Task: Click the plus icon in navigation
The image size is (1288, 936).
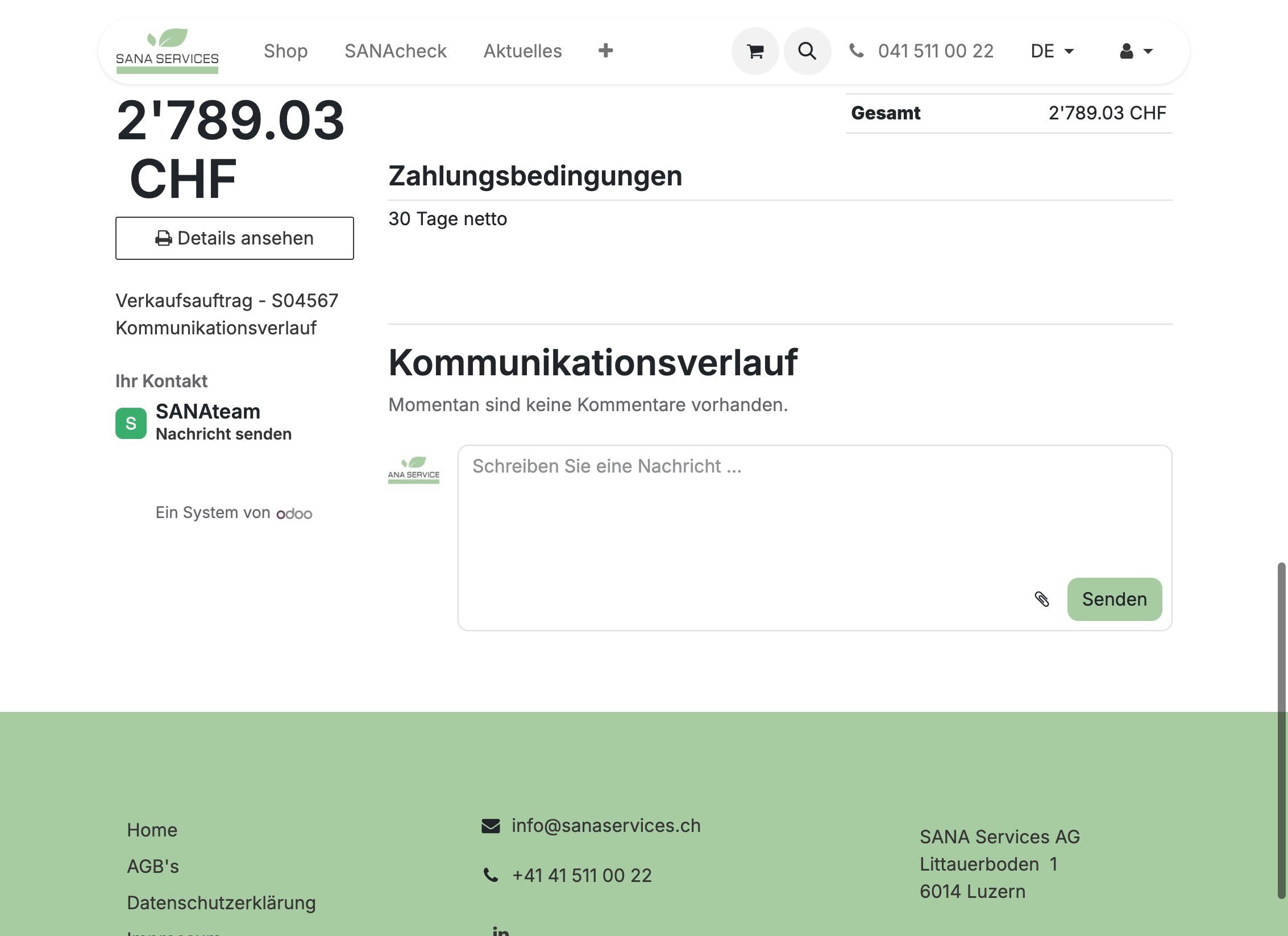Action: pyautogui.click(x=605, y=51)
